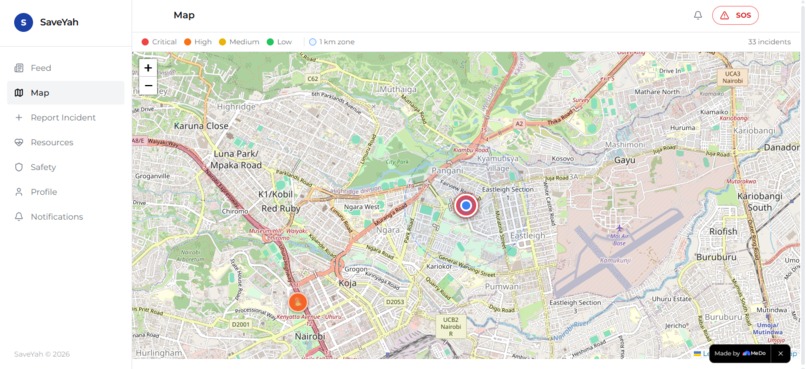
Task: Click the 'UCB2 Nairobi R' map tag
Action: (x=451, y=326)
